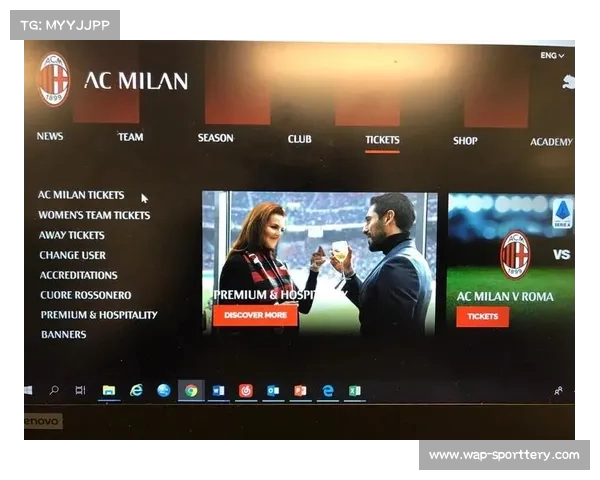Open the ACADEMY menu
Image resolution: width=600 pixels, height=480 pixels.
tap(551, 142)
